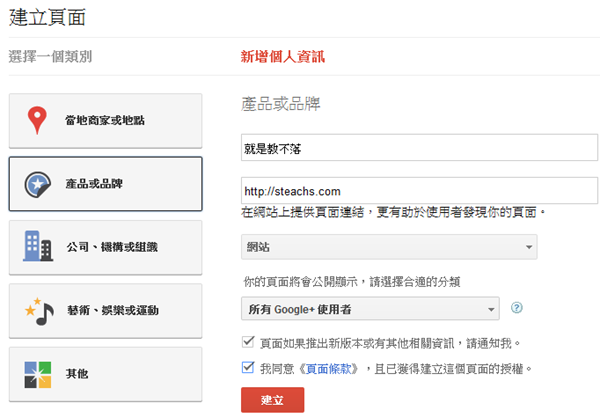Click the page name field 就是教不落

pyautogui.click(x=419, y=148)
